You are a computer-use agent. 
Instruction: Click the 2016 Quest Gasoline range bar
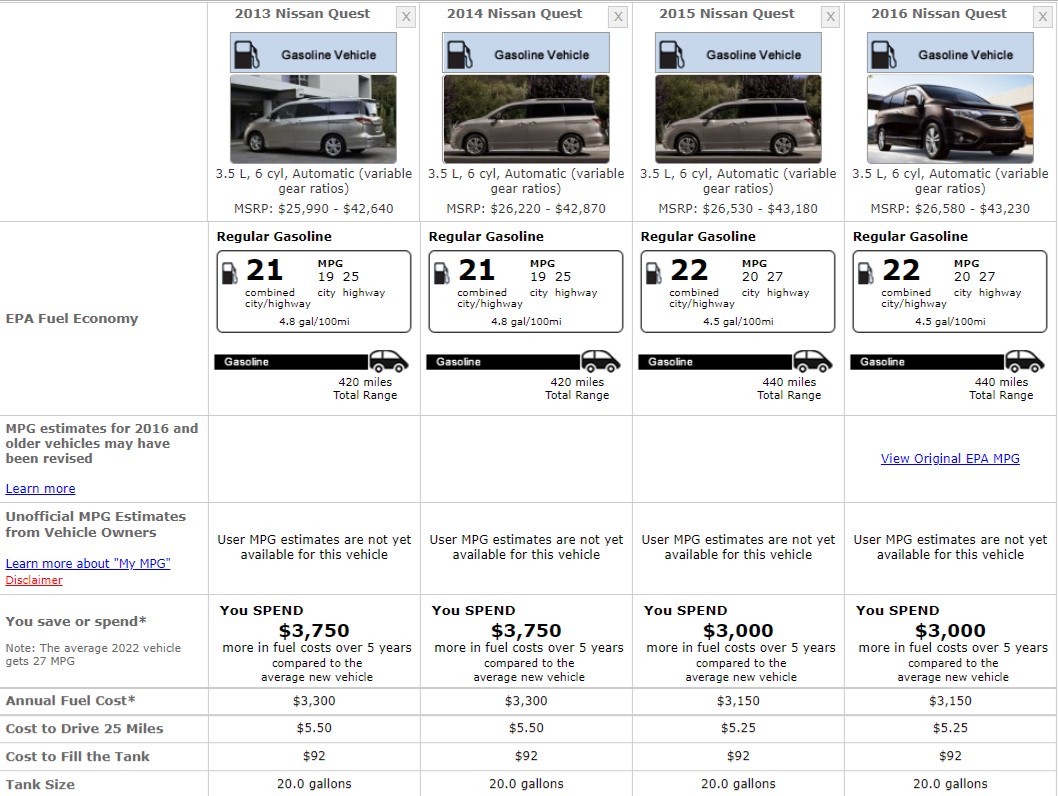[928, 362]
